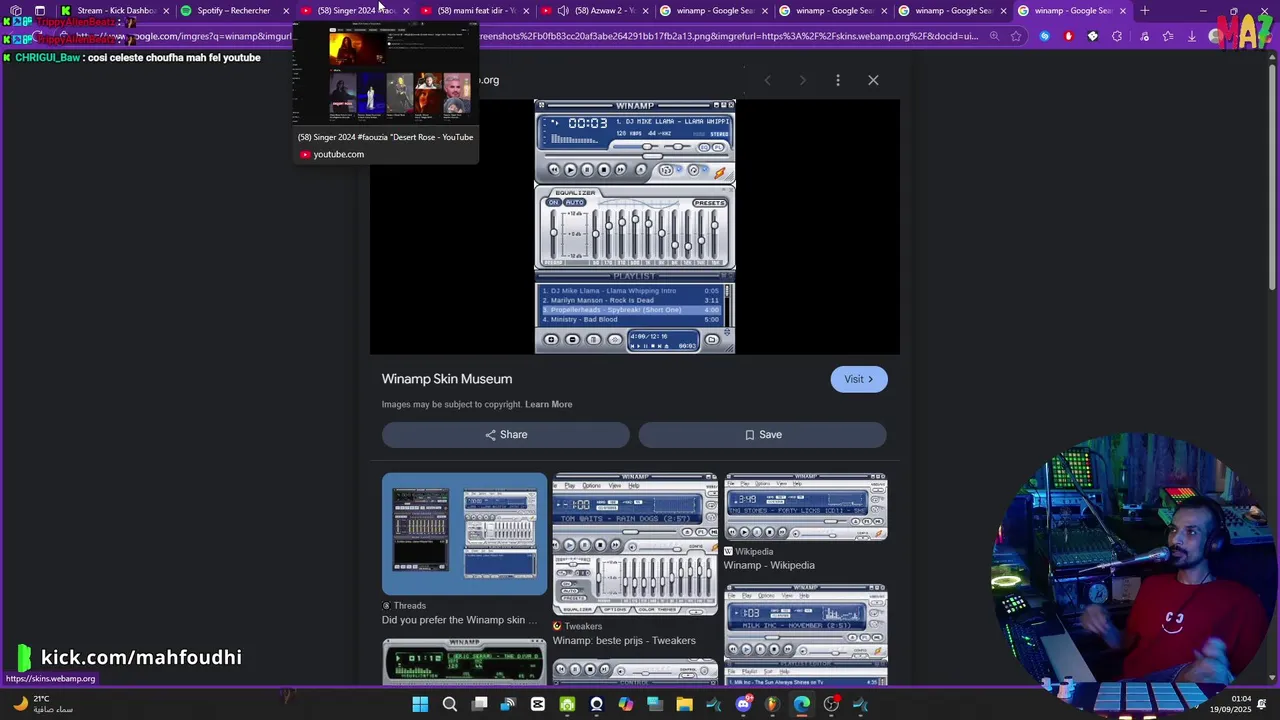Open the Winamp Skin Museum title link
Viewport: 1280px width, 720px height.
click(x=447, y=379)
